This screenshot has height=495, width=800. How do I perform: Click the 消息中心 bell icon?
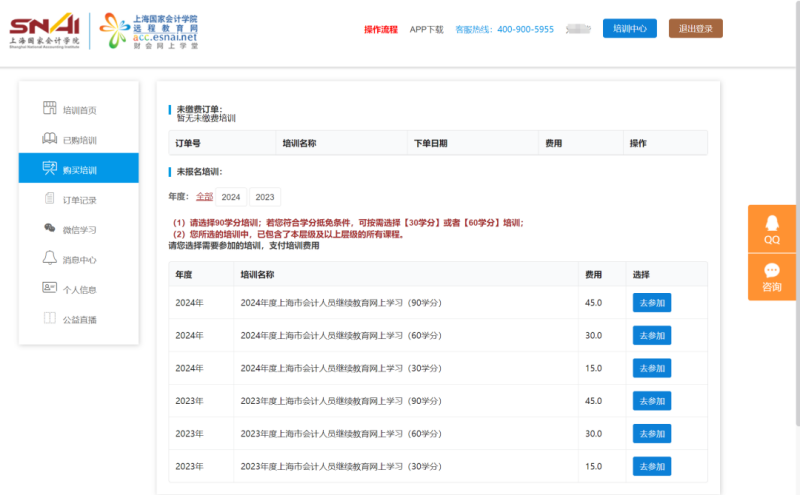tap(49, 259)
